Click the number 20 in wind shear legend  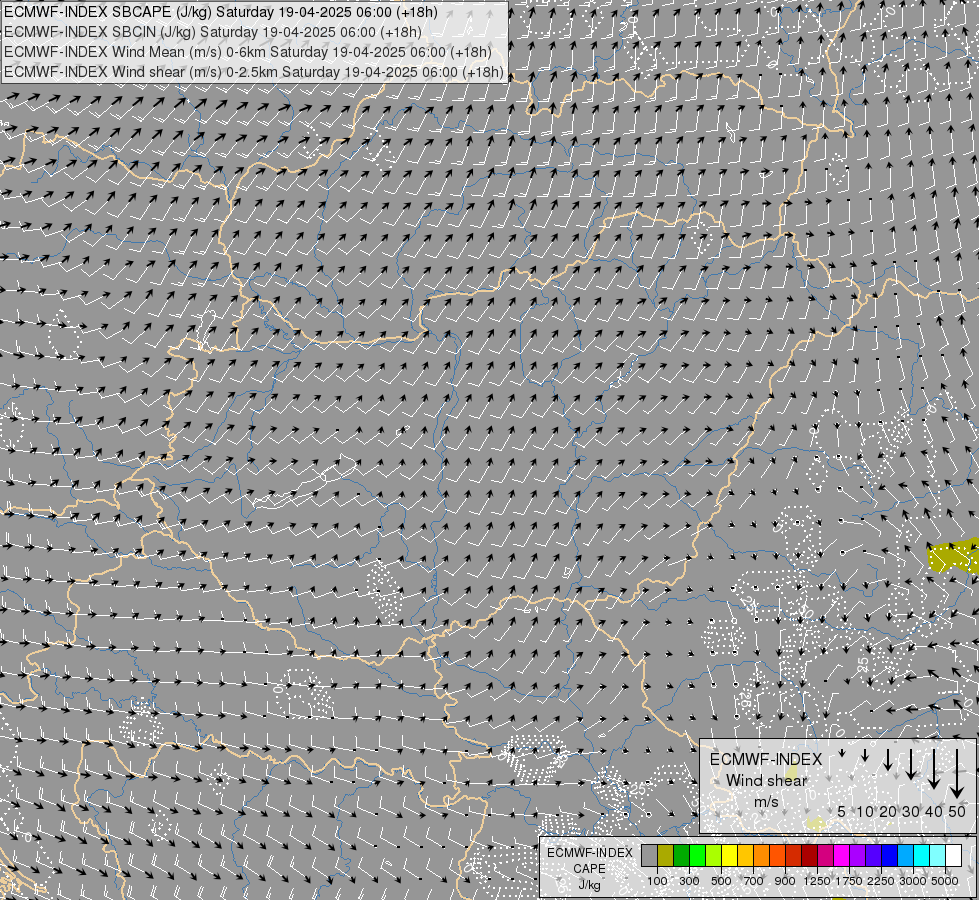[888, 811]
